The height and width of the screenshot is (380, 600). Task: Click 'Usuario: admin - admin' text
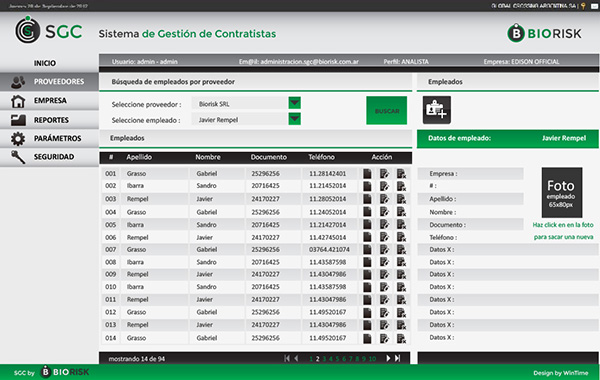pos(145,62)
